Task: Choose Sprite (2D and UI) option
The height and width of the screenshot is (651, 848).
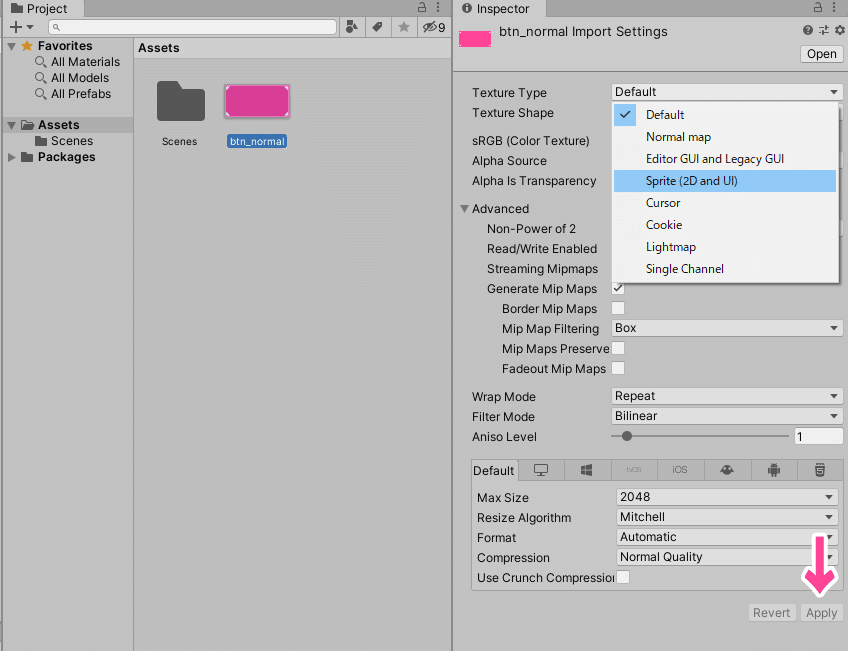Action: click(x=725, y=181)
